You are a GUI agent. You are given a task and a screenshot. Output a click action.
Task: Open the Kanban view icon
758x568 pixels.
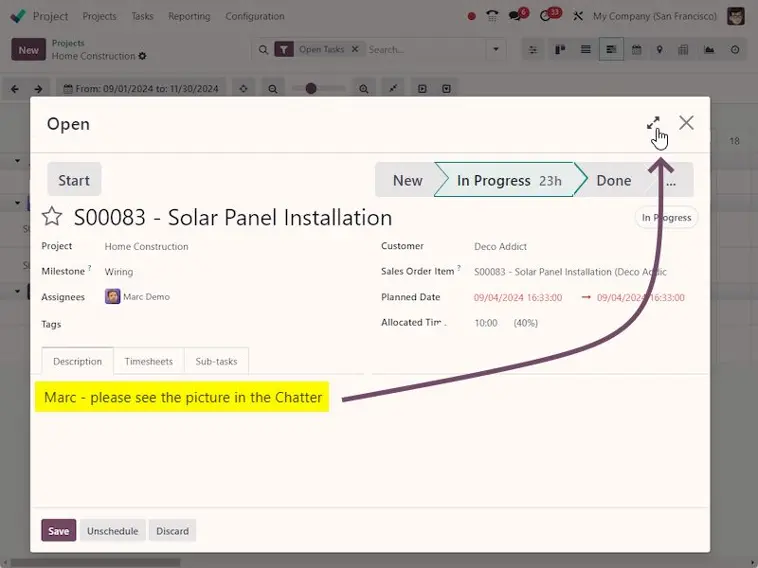[x=560, y=50]
